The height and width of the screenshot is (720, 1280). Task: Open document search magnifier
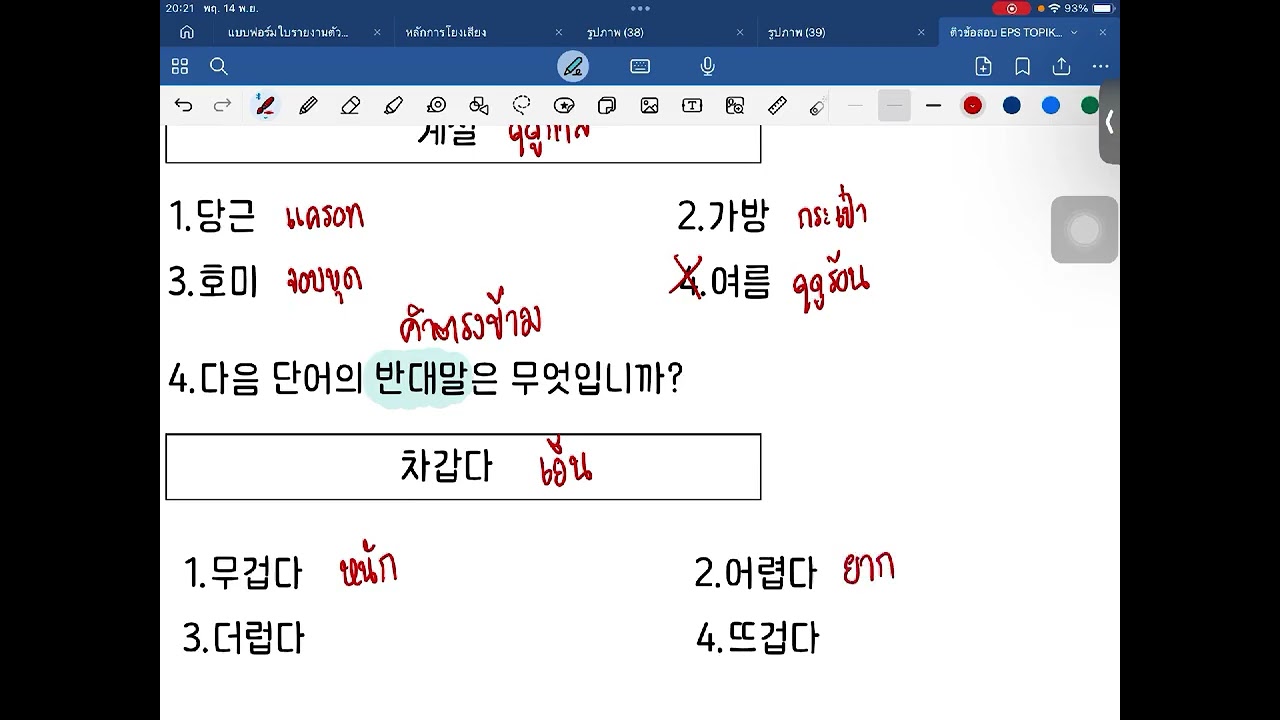tap(219, 67)
